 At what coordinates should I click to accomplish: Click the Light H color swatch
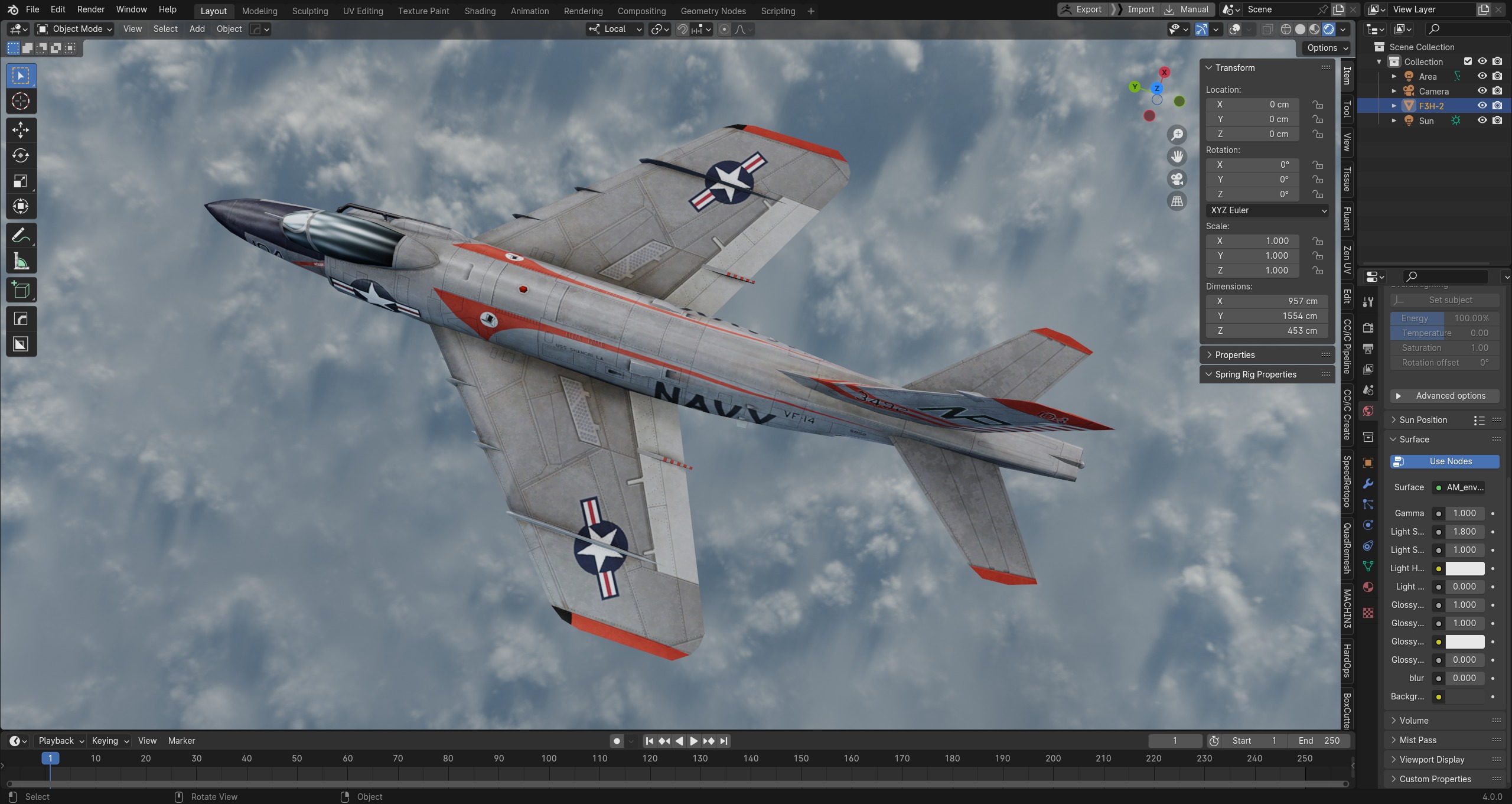pos(1465,568)
